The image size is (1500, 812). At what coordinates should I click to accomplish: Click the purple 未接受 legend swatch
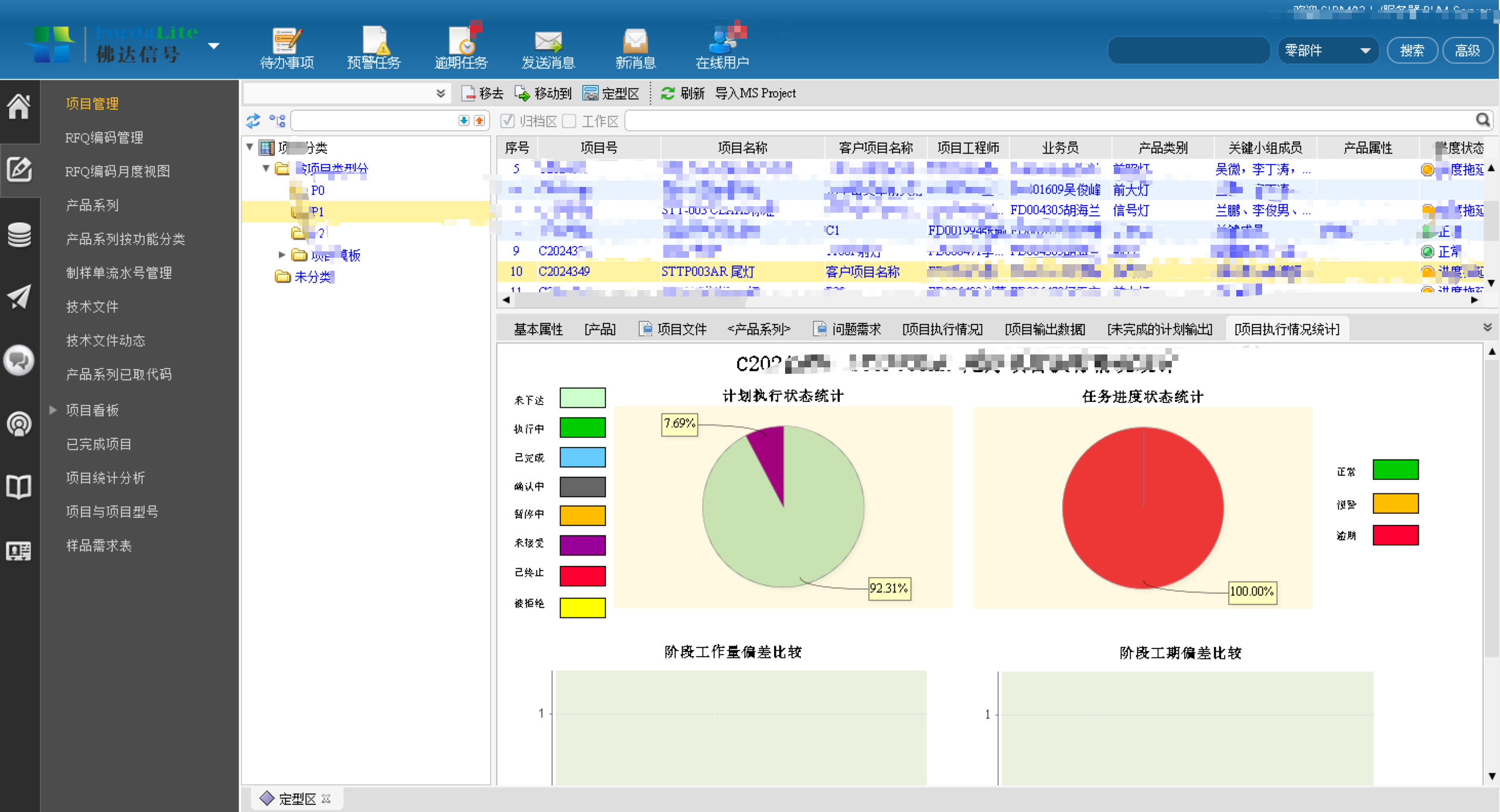[x=582, y=545]
